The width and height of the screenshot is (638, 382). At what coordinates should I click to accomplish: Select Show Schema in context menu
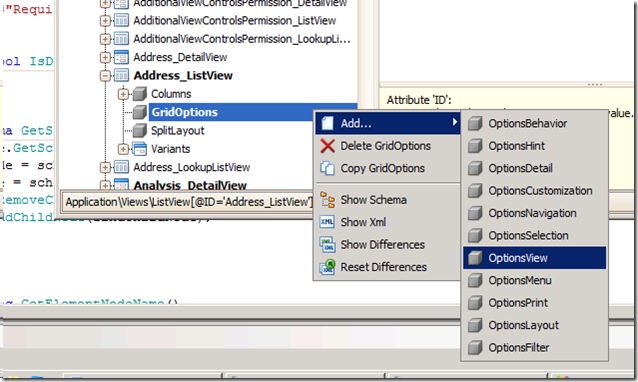(388, 200)
